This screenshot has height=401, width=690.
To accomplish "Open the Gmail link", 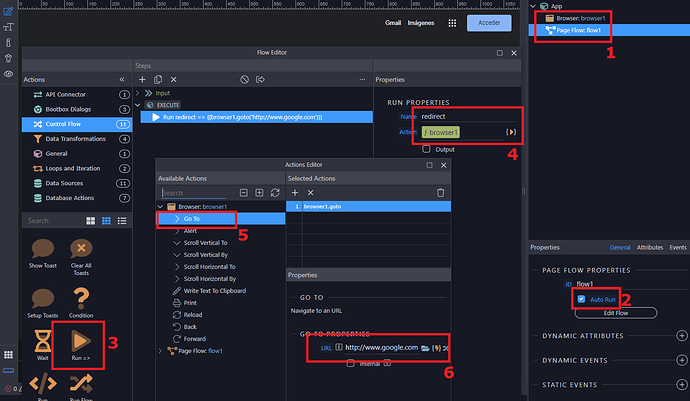I will click(393, 23).
